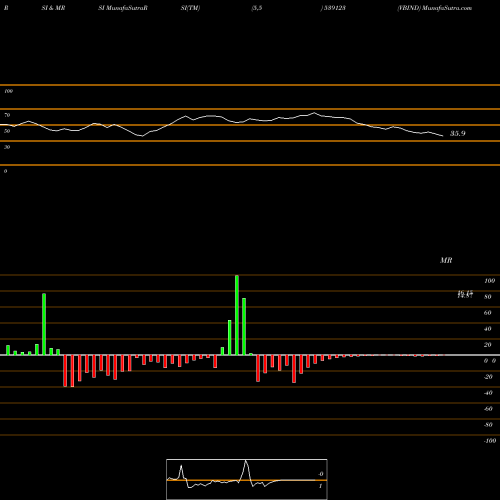The image size is (500, 500).
Task: Click the RSI current value 35.9
Action: pyautogui.click(x=458, y=133)
